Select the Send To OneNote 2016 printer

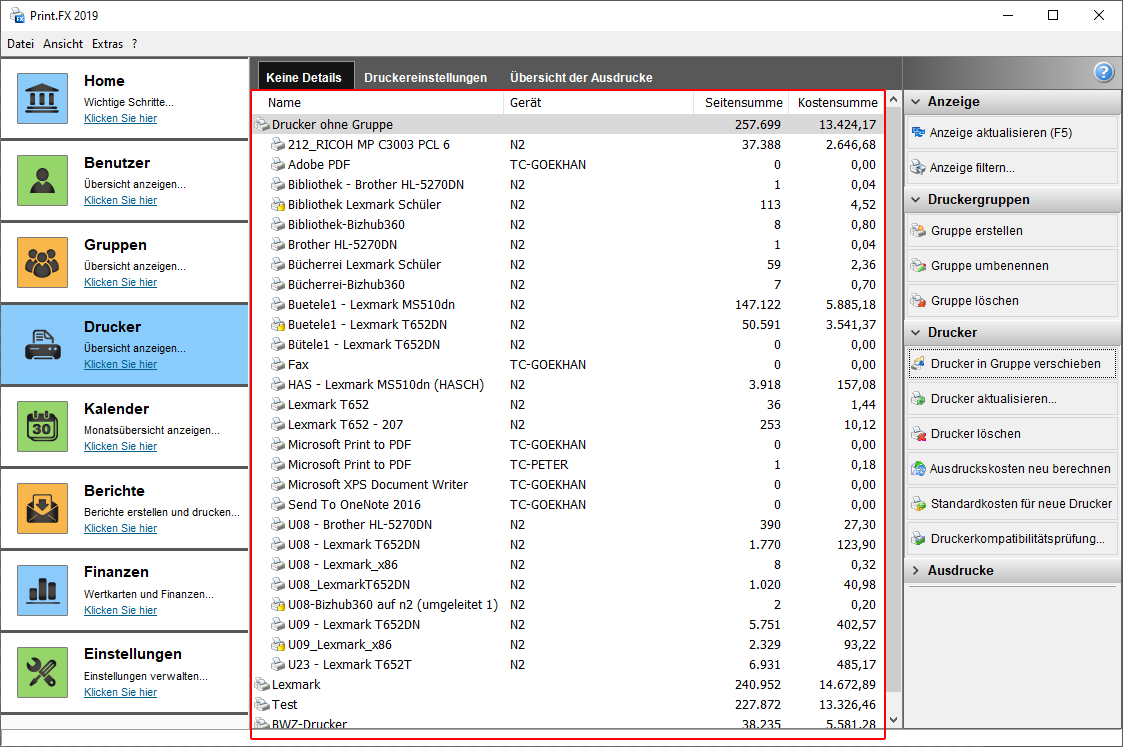pyautogui.click(x=569, y=505)
